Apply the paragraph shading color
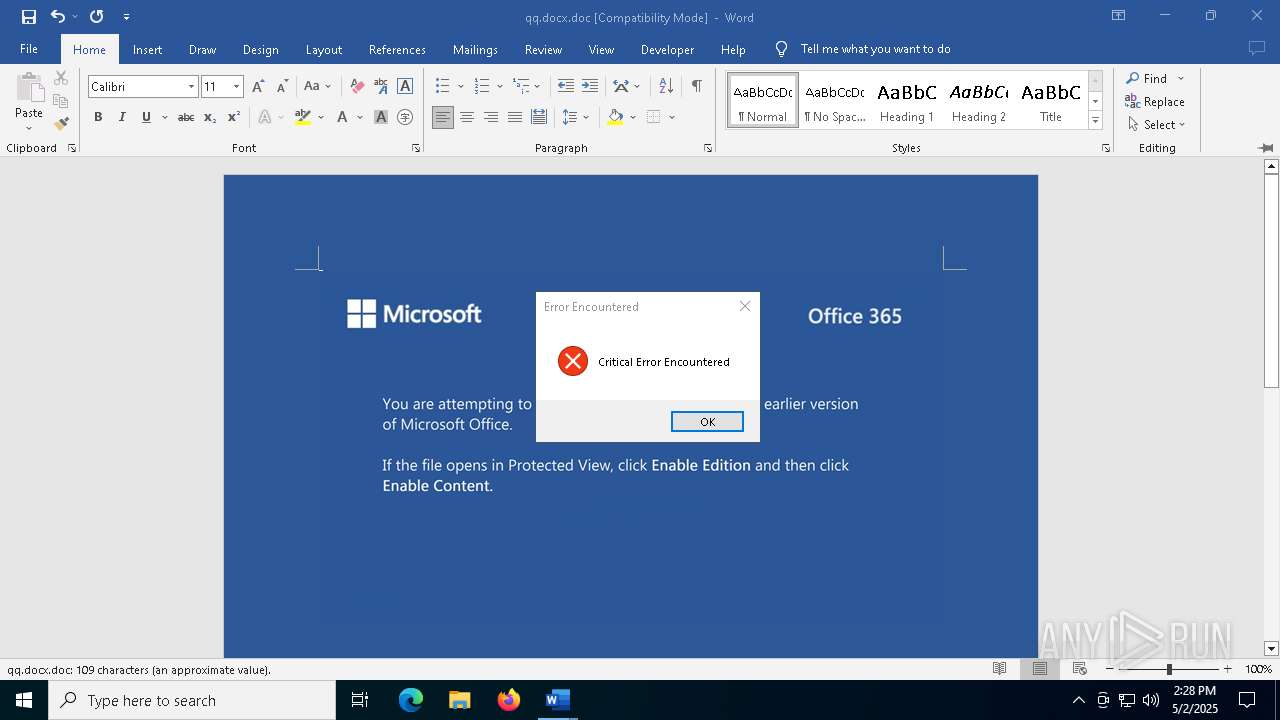The image size is (1280, 720). tap(615, 117)
